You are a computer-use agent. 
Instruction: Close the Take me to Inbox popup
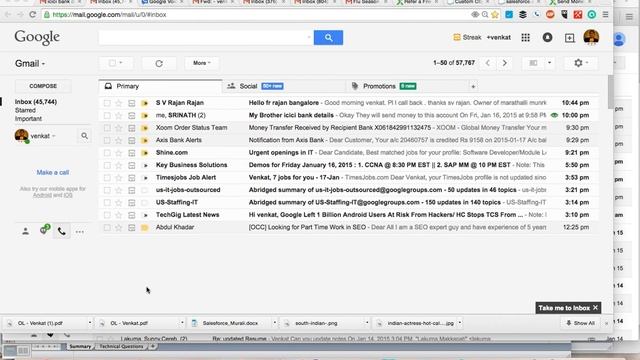click(596, 308)
